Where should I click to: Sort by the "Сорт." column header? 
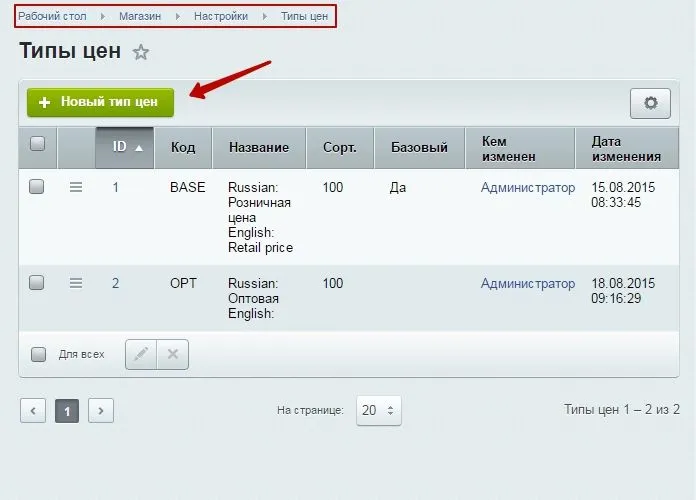(340, 147)
